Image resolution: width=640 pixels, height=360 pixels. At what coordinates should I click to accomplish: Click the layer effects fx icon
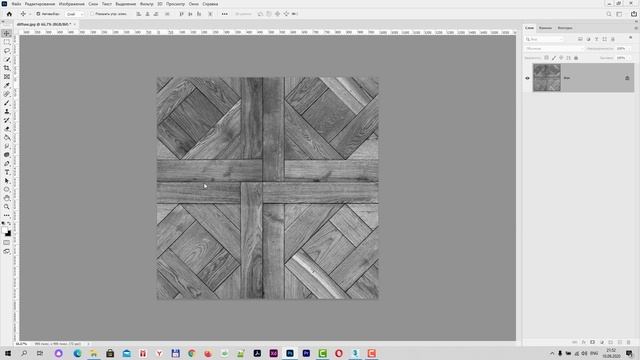(x=584, y=342)
